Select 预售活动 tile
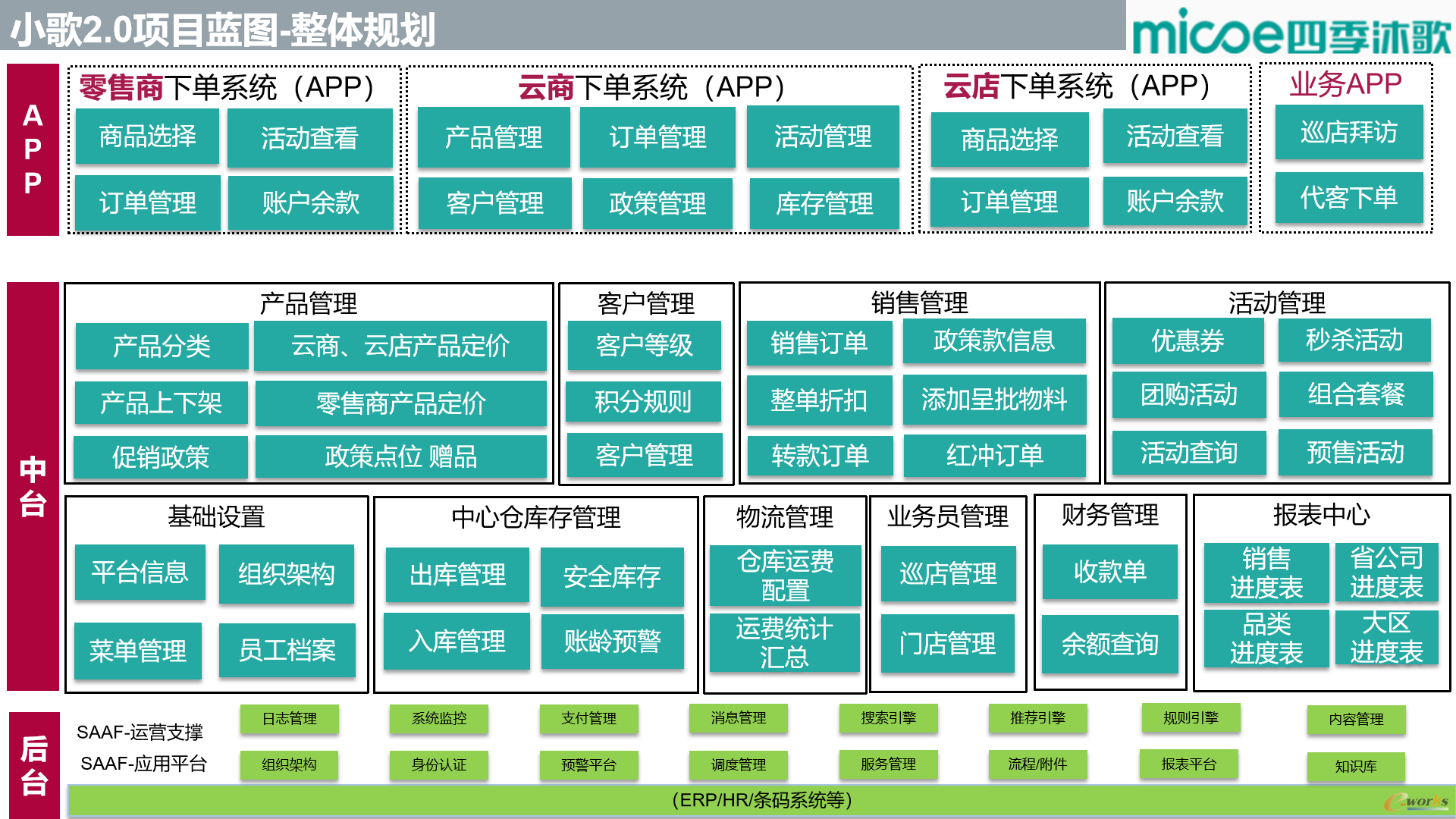The image size is (1456, 819). pos(1355,453)
